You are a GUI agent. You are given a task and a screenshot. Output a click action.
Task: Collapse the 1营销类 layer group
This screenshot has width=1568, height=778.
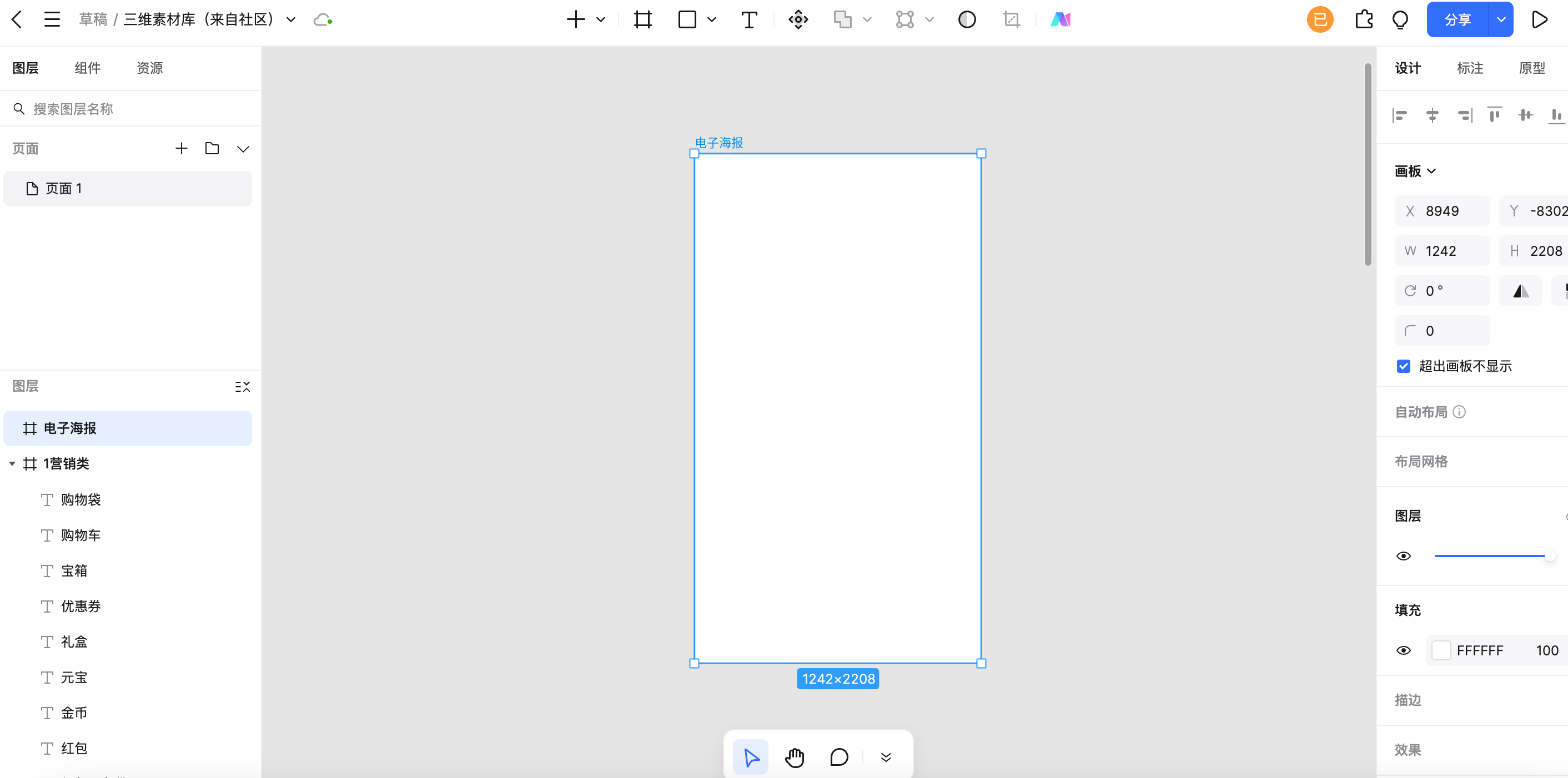coord(12,463)
